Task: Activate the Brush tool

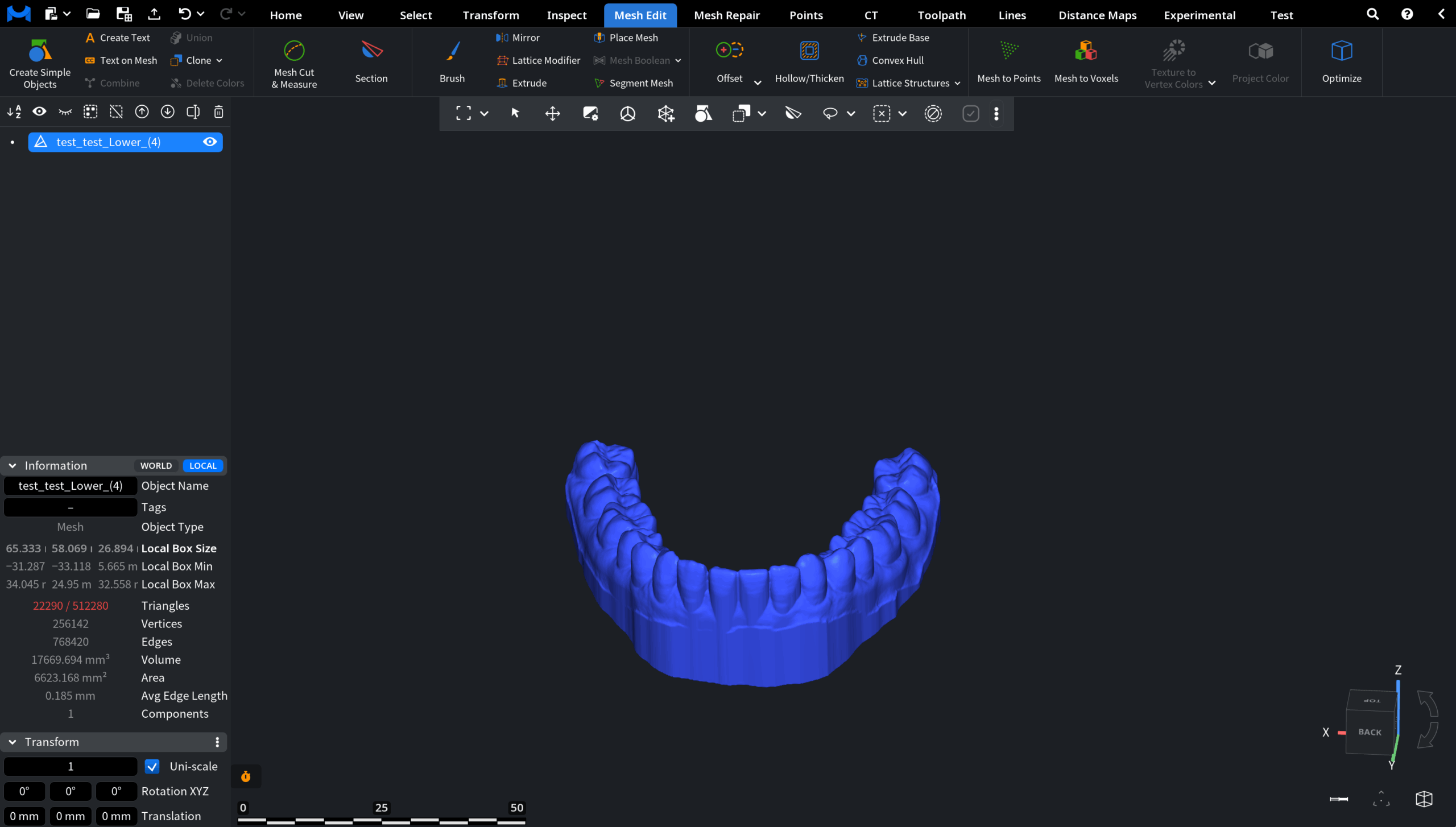Action: point(451,63)
